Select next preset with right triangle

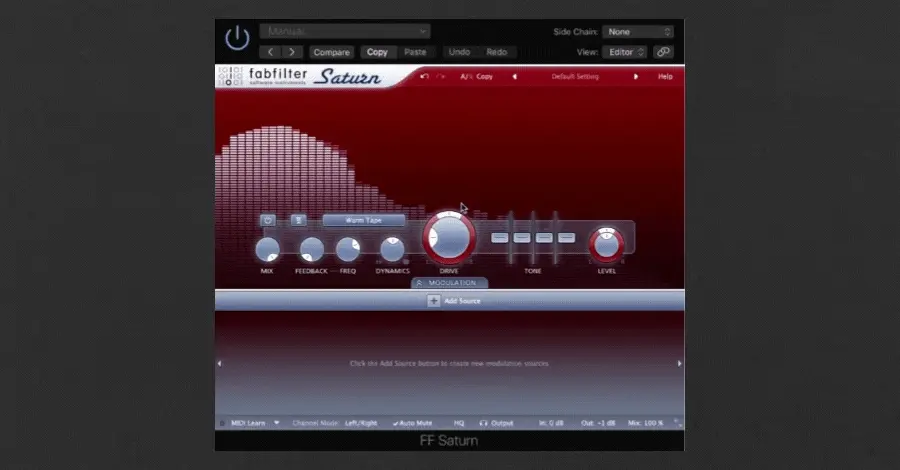pos(635,76)
